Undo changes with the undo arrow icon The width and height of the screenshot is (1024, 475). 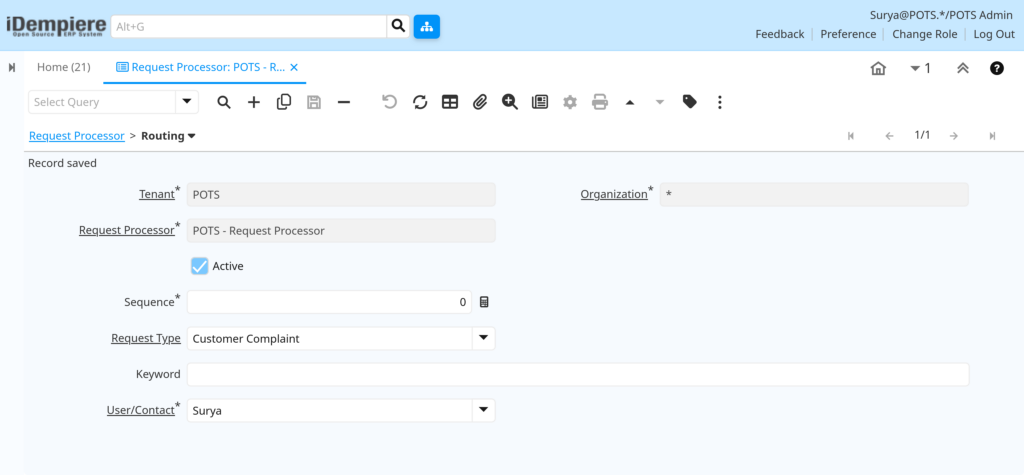pos(390,102)
